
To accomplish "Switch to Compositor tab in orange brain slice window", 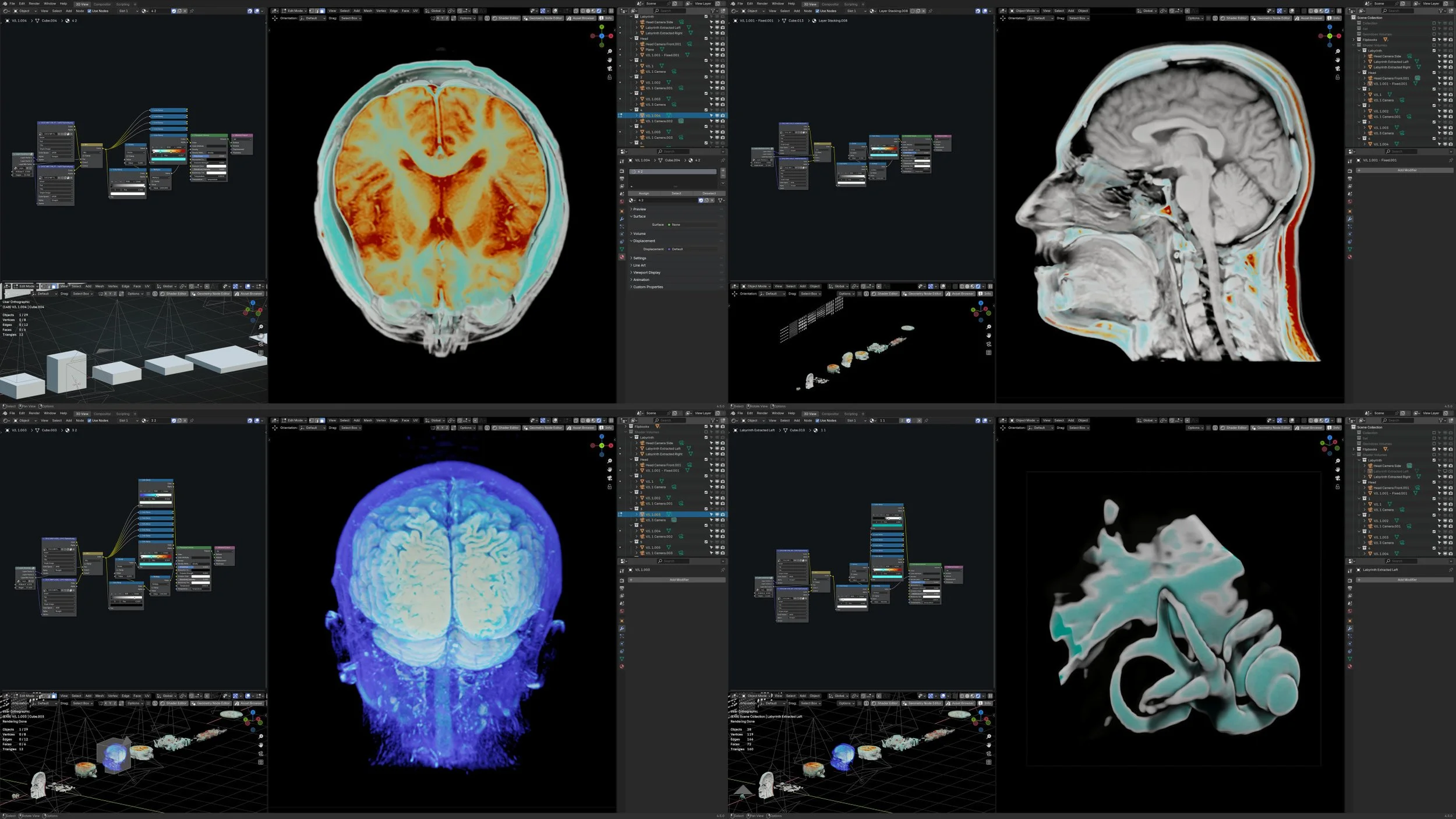I will coord(102,5).
